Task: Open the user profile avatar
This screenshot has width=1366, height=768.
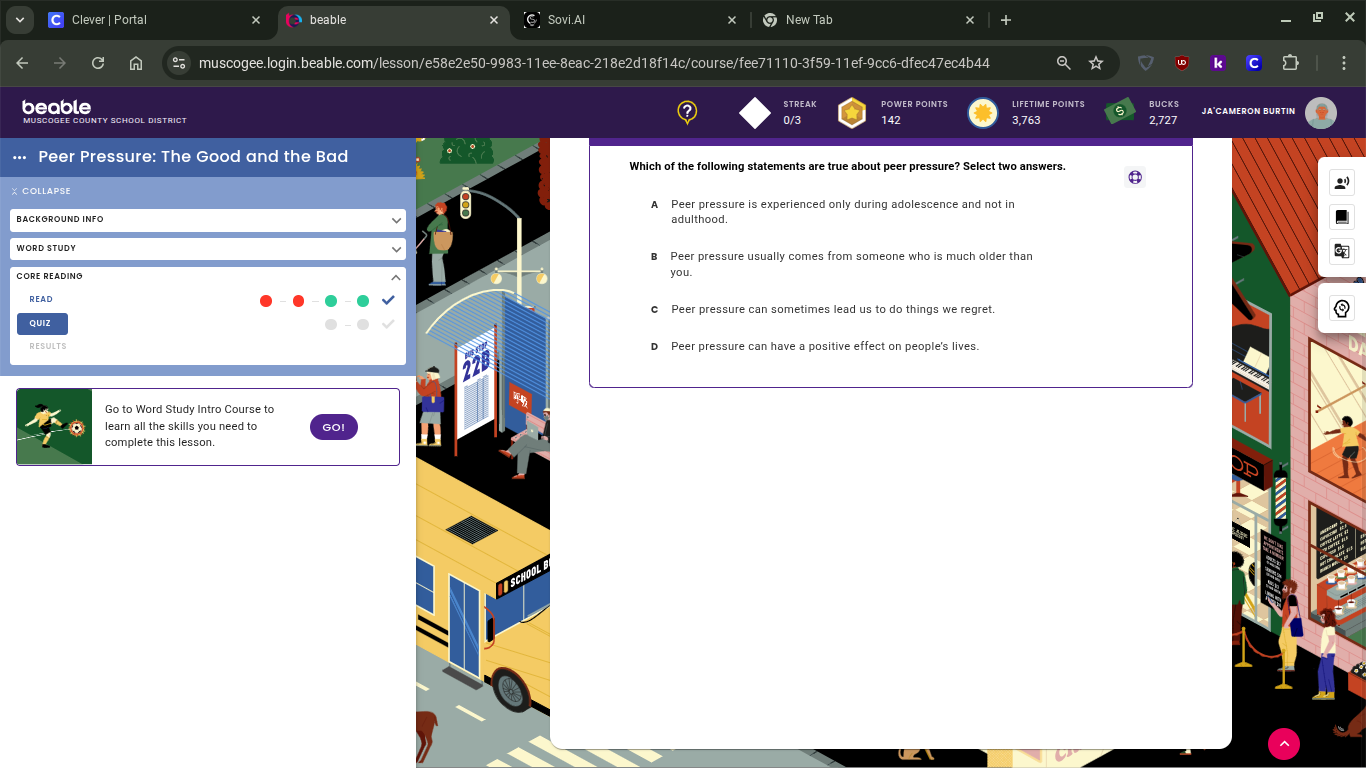Action: tap(1321, 113)
